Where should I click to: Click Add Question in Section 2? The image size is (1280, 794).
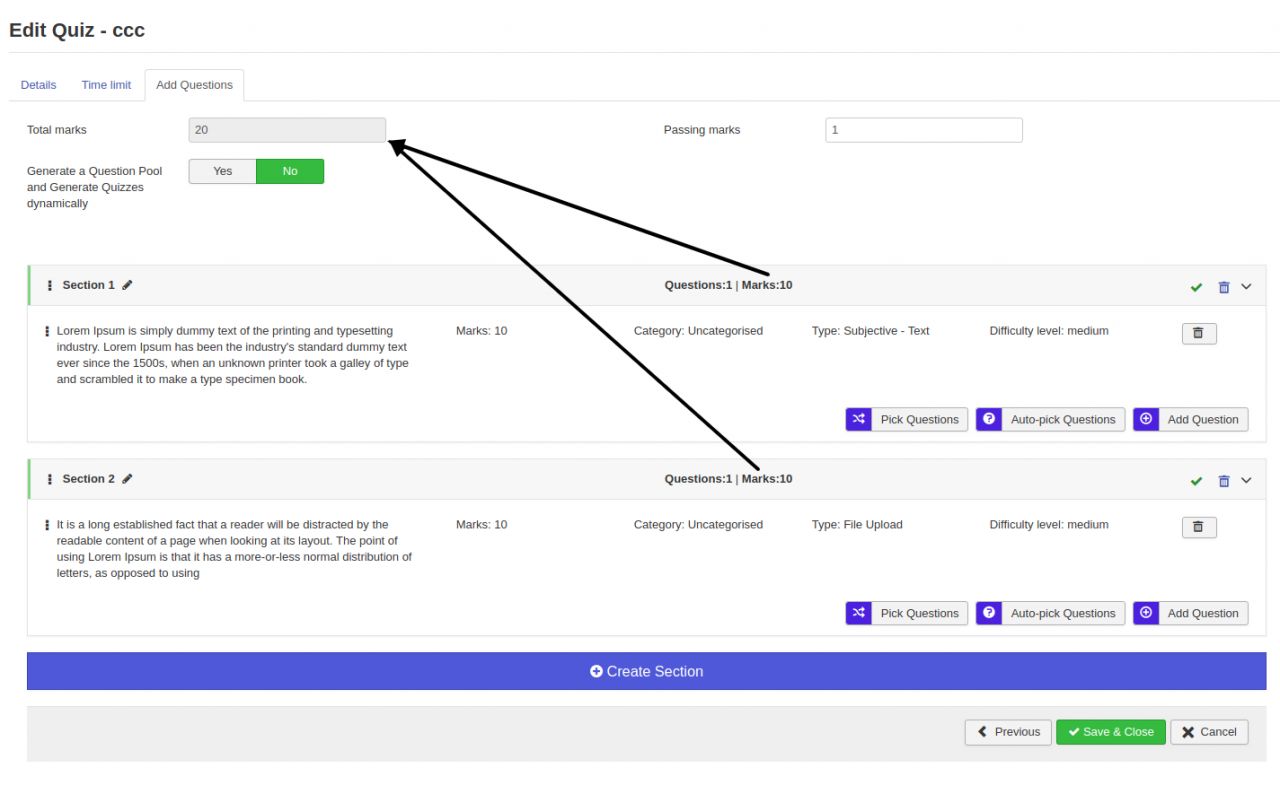click(1190, 613)
